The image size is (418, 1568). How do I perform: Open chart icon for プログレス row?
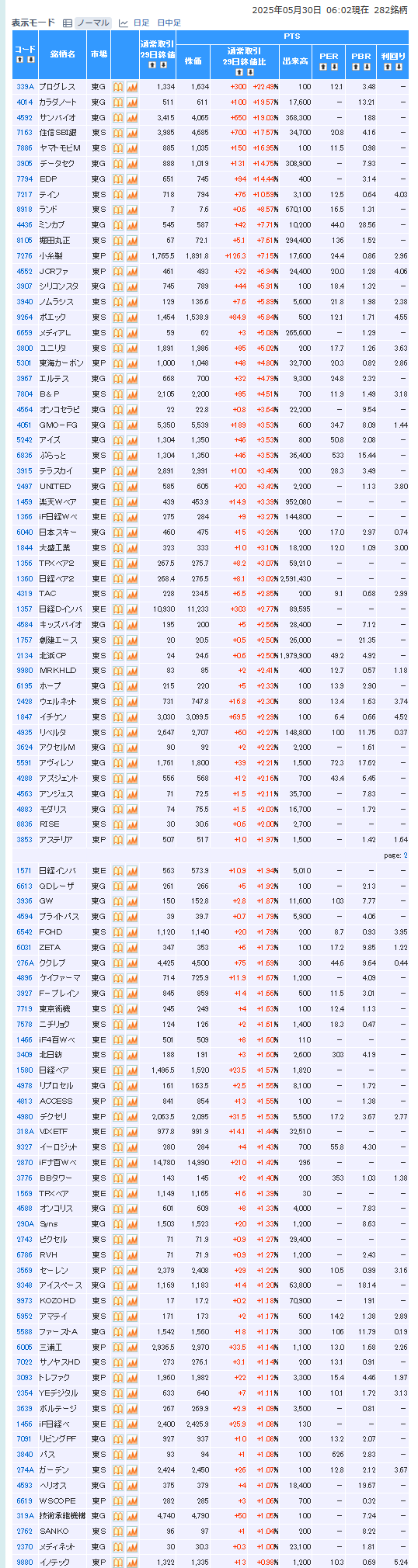(131, 87)
